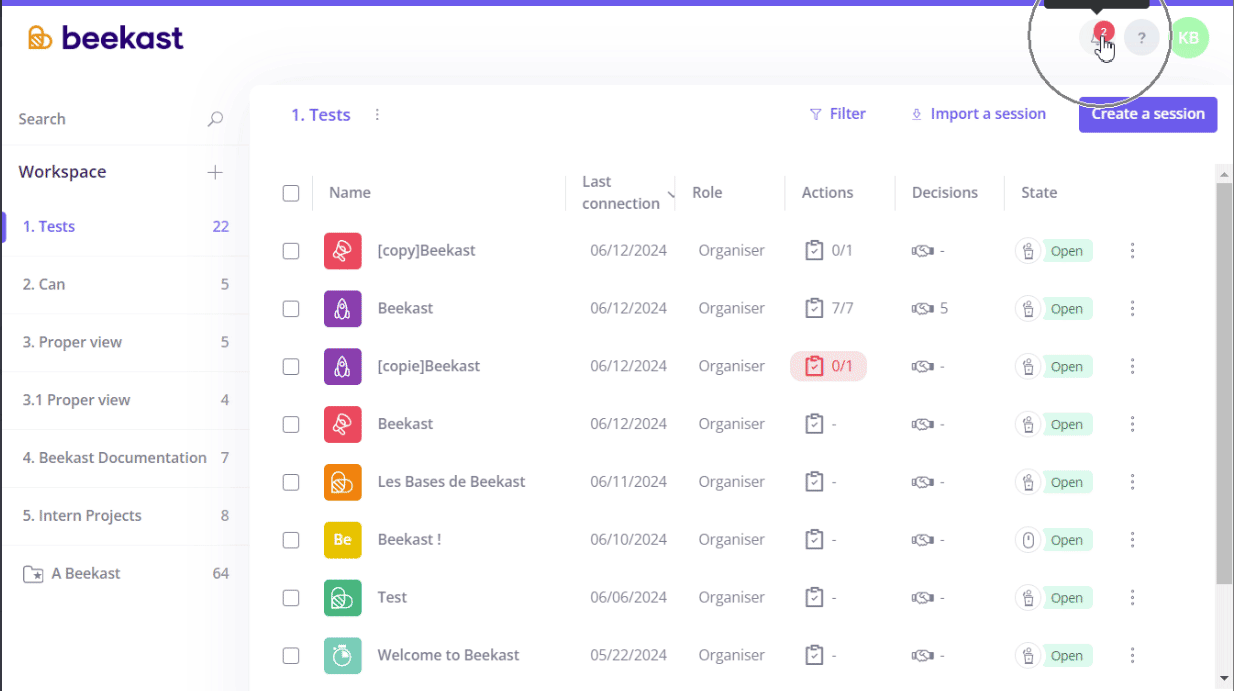
Task: Check the Test session checkbox
Action: (x=291, y=598)
